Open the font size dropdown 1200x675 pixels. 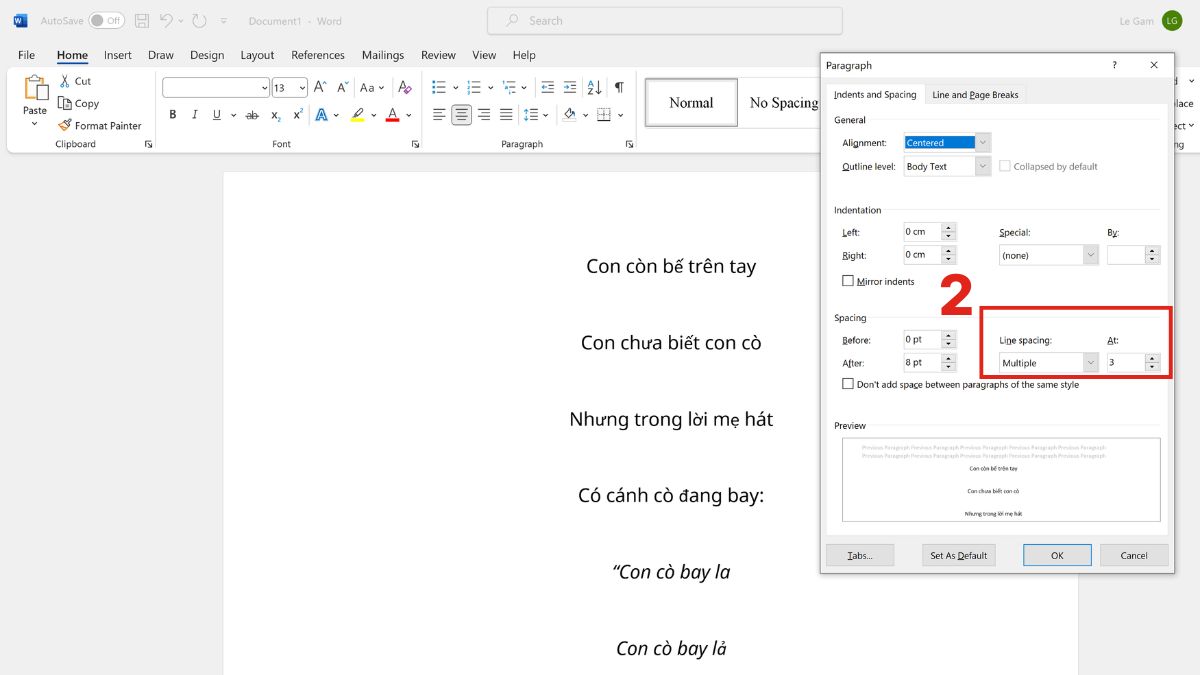(302, 88)
